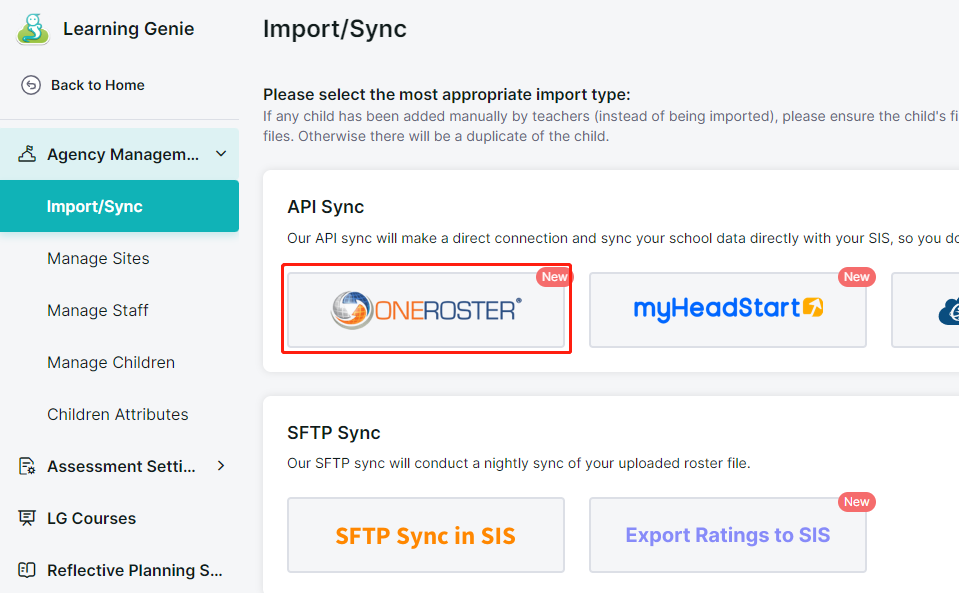959x593 pixels.
Task: Select Manage Children in the sidebar
Action: (x=111, y=362)
